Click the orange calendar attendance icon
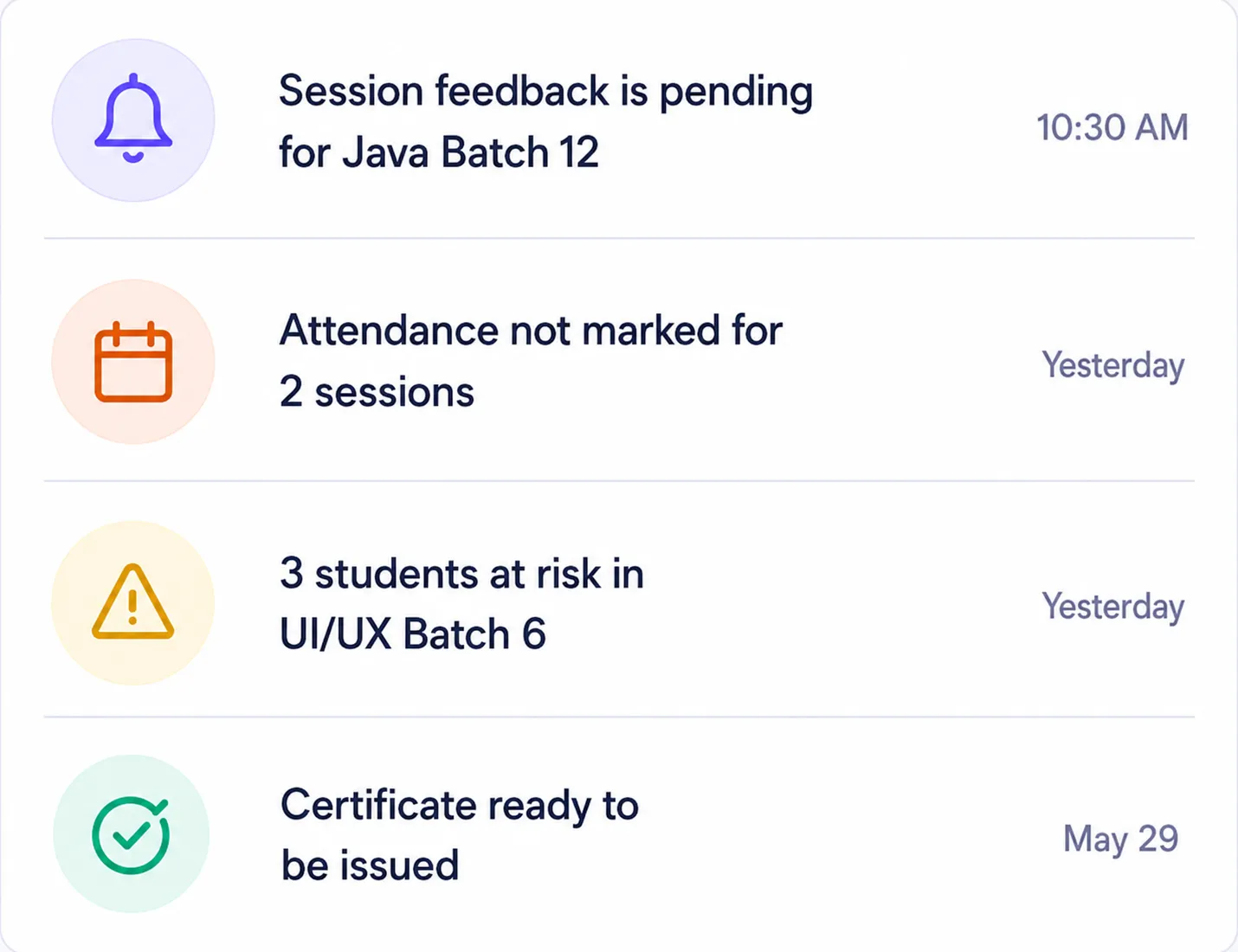Viewport: 1238px width, 952px height. [x=133, y=362]
